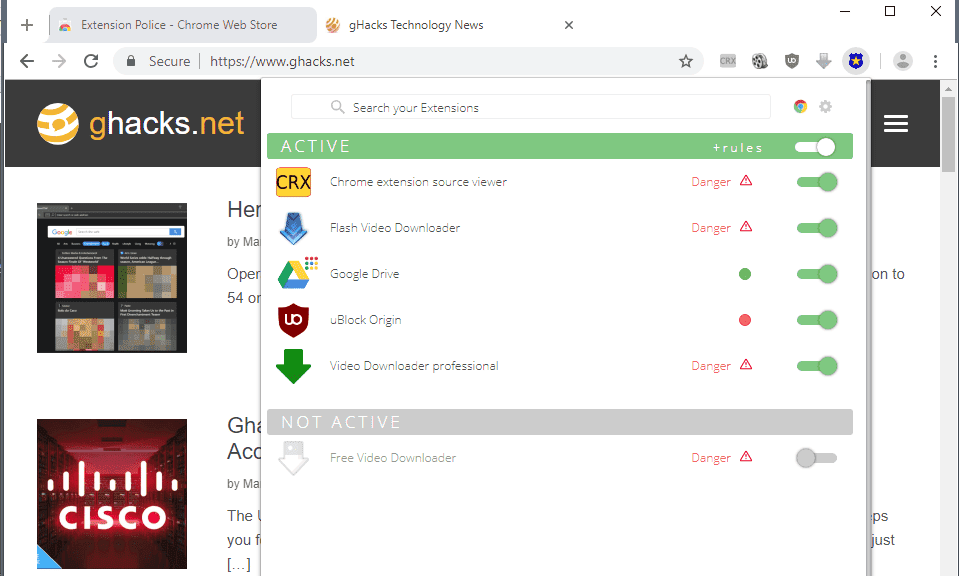Click Google Drive icon in list

pyautogui.click(x=297, y=273)
